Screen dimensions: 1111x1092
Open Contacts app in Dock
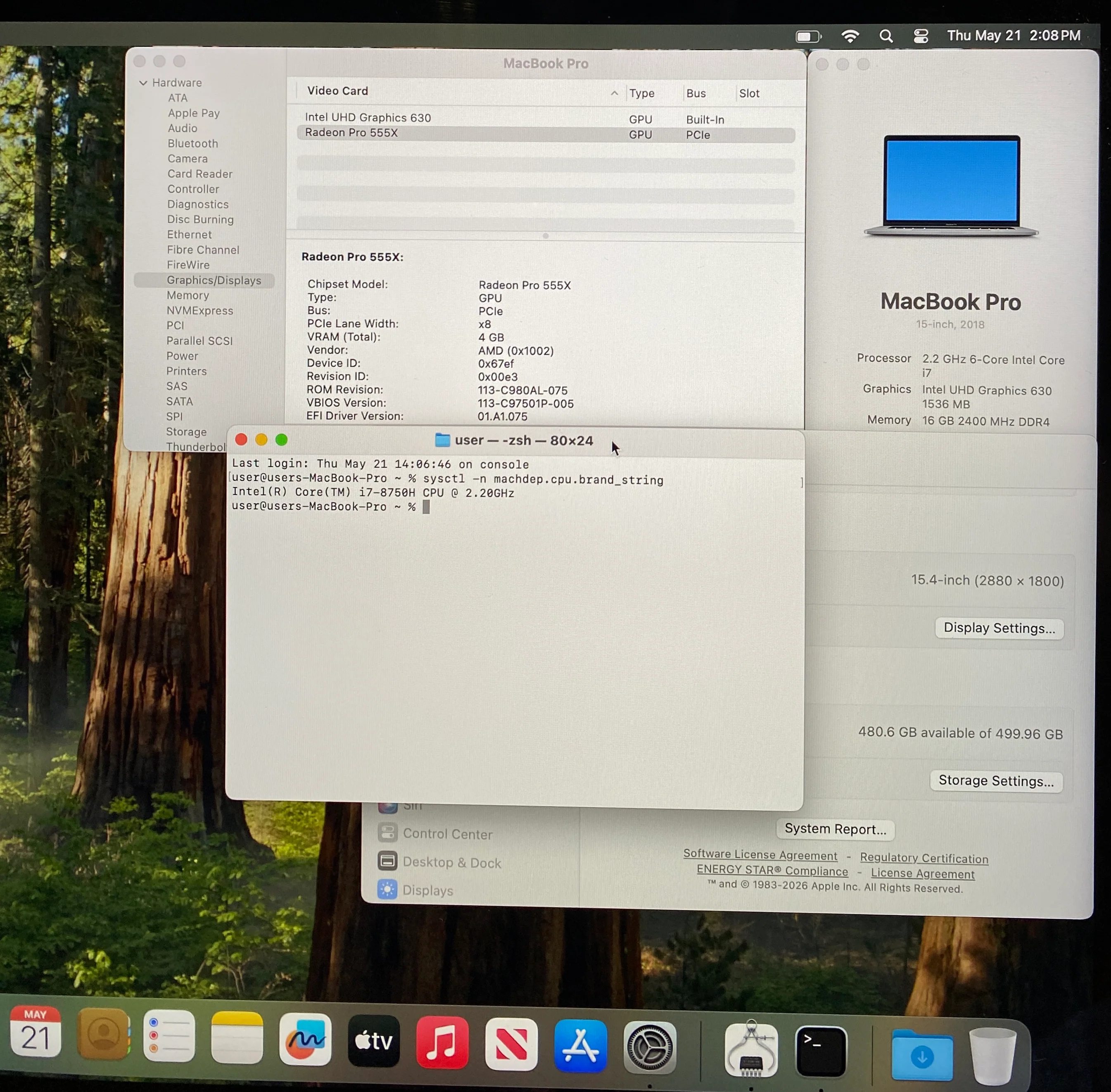point(104,1034)
